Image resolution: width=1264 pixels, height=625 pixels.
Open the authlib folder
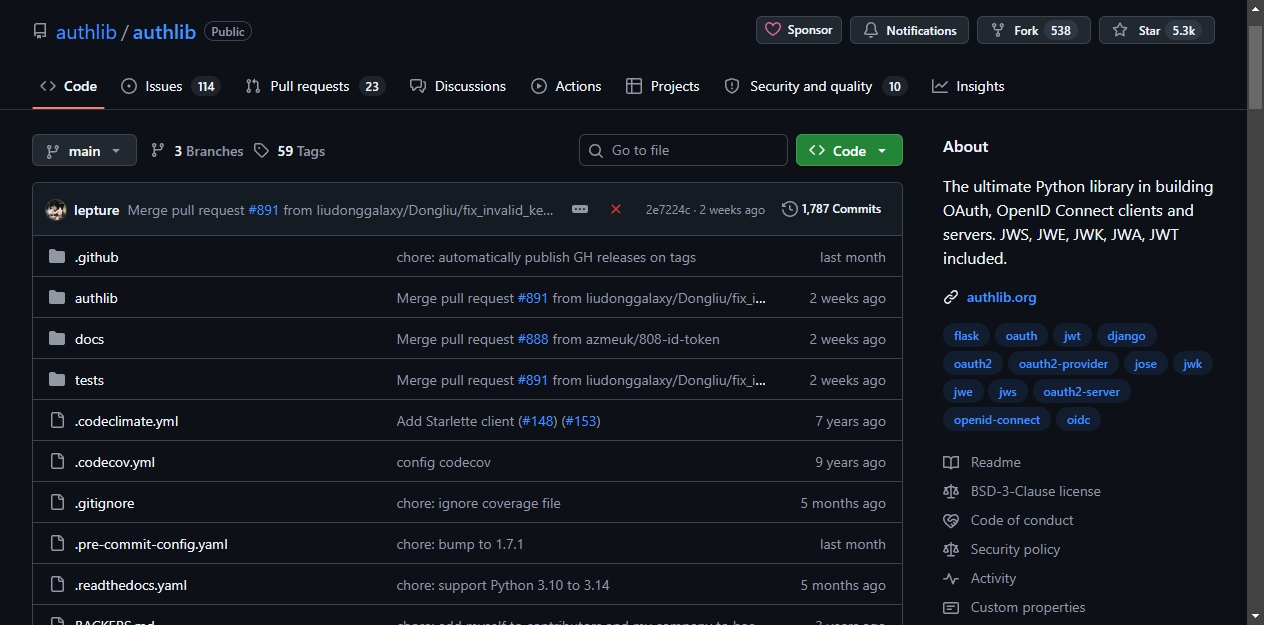coord(96,298)
